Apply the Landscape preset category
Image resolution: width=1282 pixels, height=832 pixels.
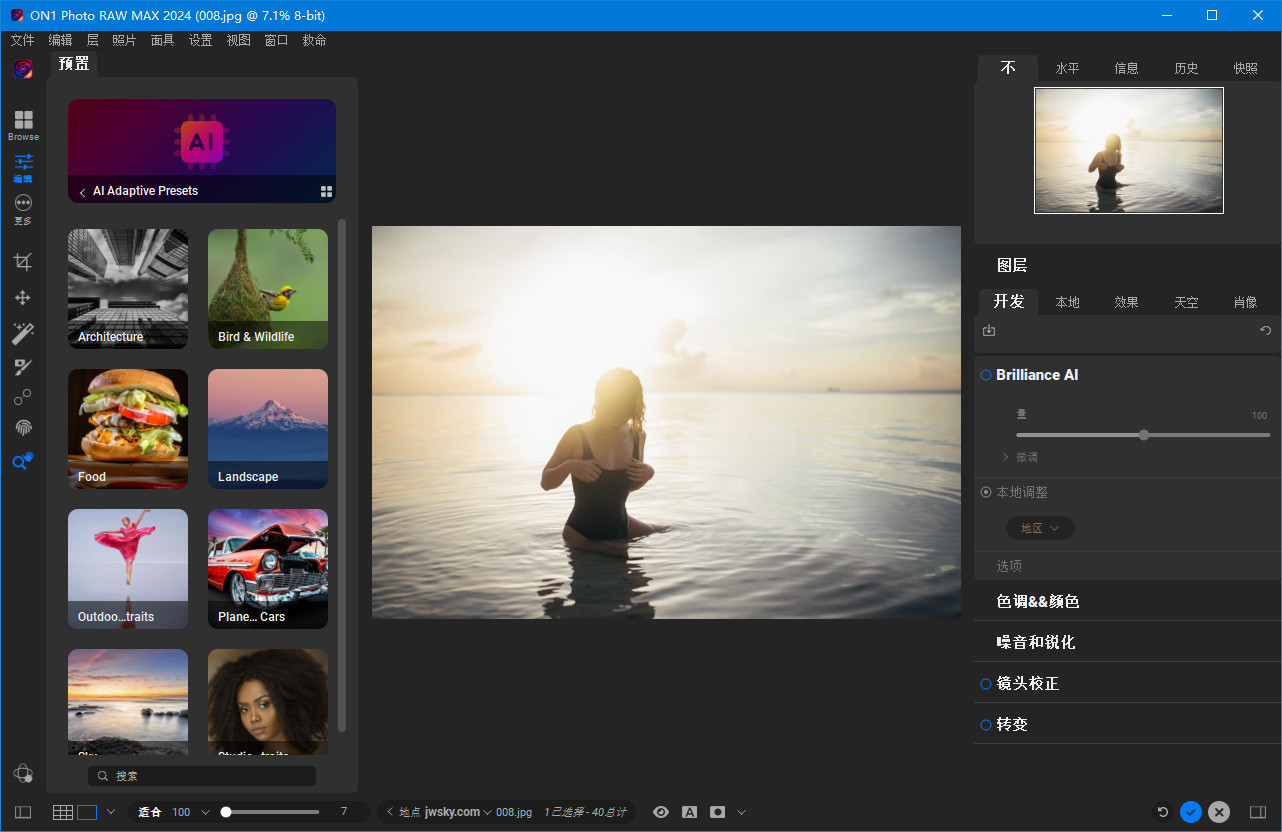tap(267, 429)
